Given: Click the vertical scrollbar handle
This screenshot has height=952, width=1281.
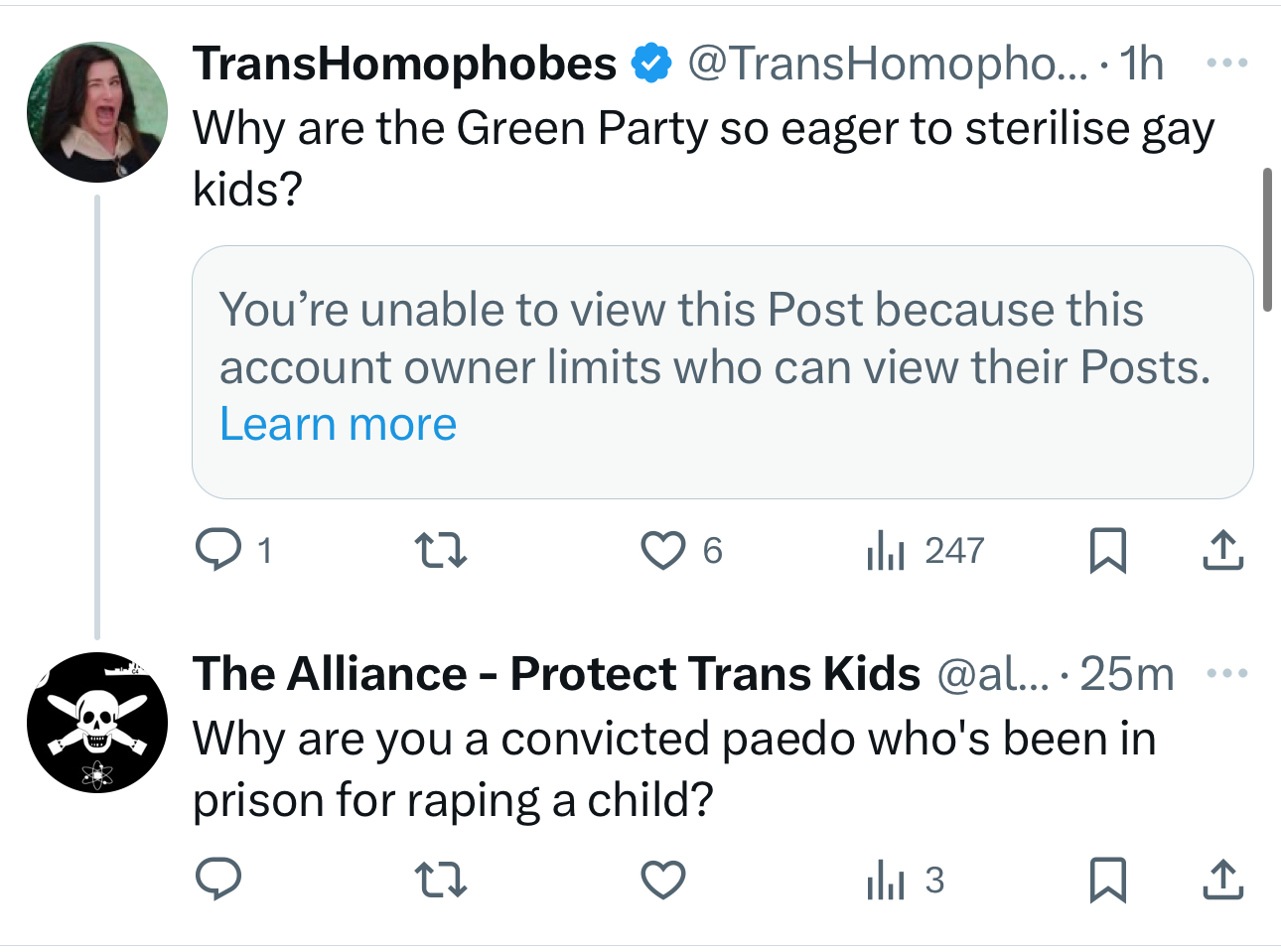Looking at the screenshot, I should tap(1267, 240).
